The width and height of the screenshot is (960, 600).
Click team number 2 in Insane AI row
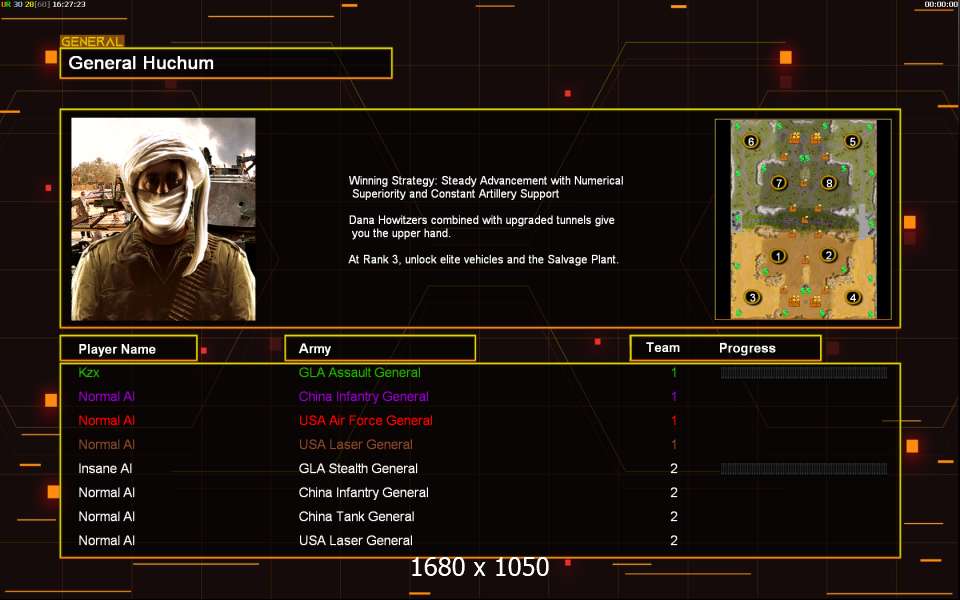674,469
